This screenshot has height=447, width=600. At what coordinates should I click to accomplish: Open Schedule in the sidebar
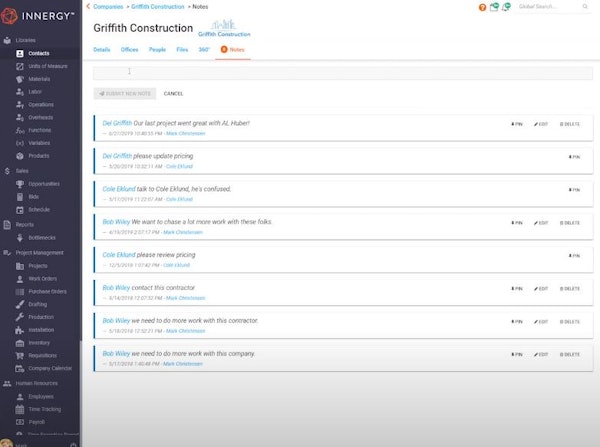coord(39,210)
